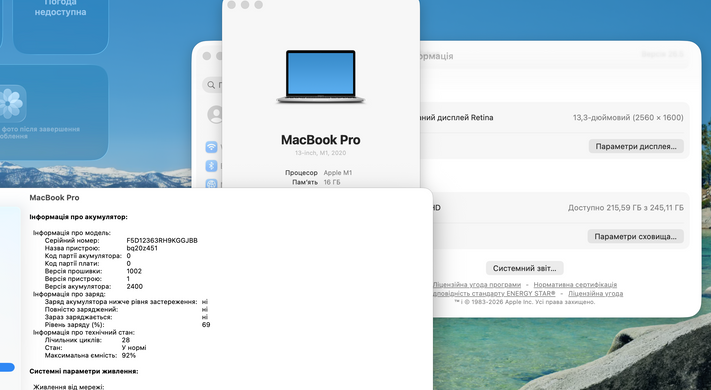Select serial number 'F5D12363RH9KGGJBB'
The image size is (711, 390).
coord(162,240)
